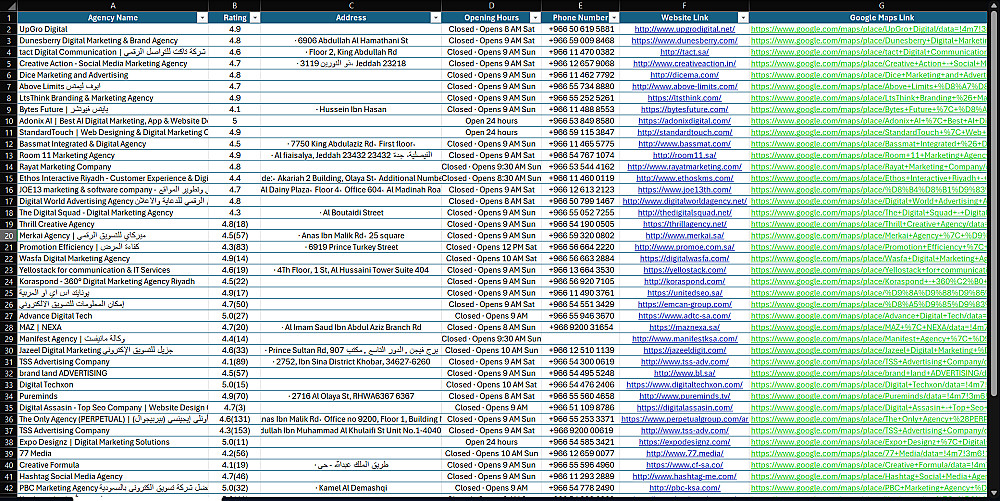Open the Phone Number filter dropdown
1000x501 pixels.
coord(614,18)
